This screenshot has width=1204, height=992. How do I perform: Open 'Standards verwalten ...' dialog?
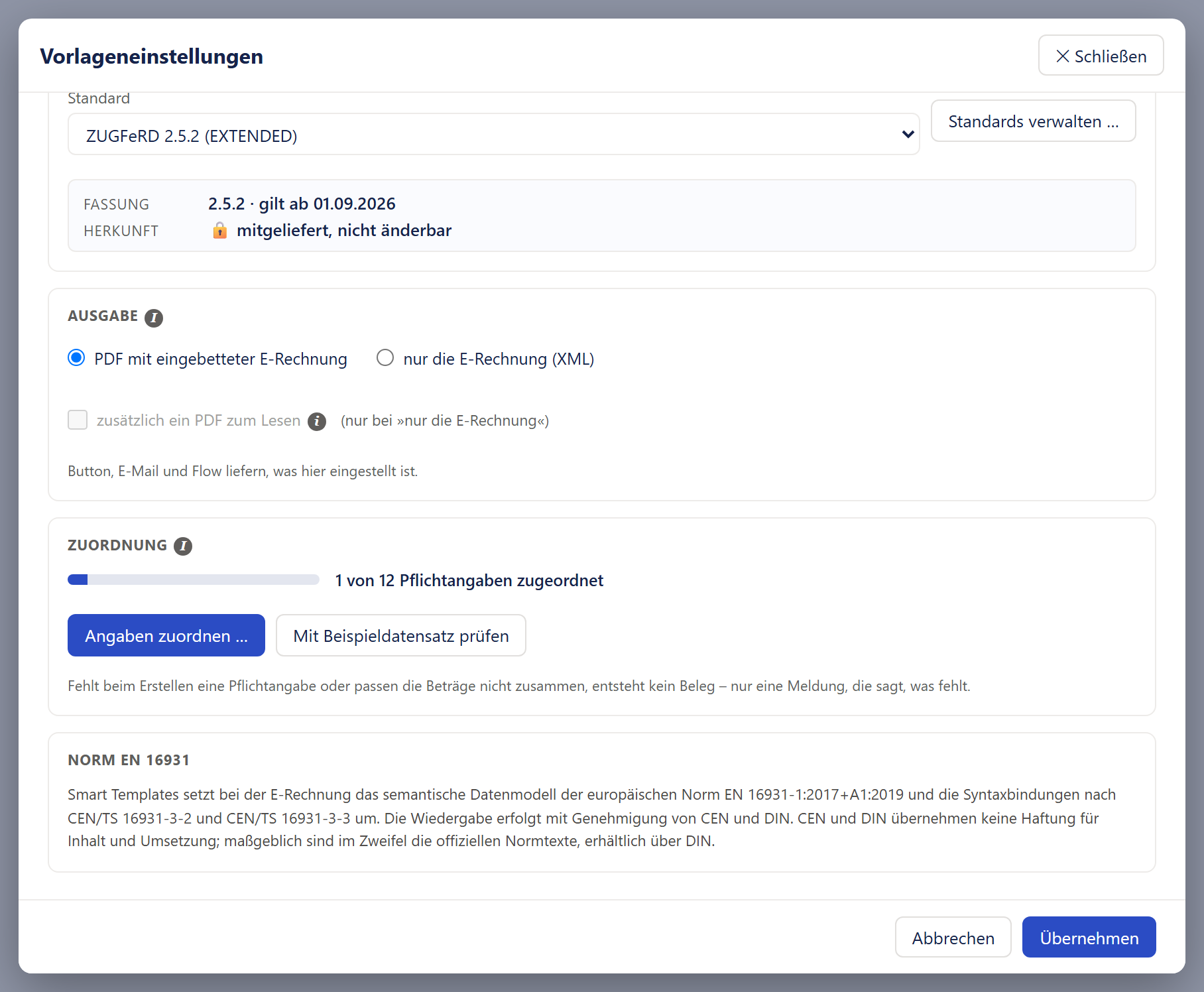pyautogui.click(x=1033, y=121)
